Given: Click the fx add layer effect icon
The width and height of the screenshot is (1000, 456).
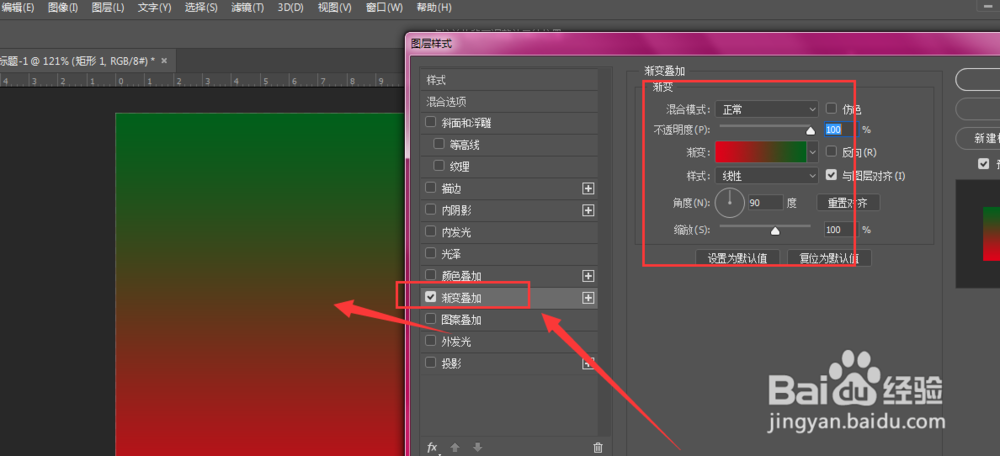Looking at the screenshot, I should point(432,448).
